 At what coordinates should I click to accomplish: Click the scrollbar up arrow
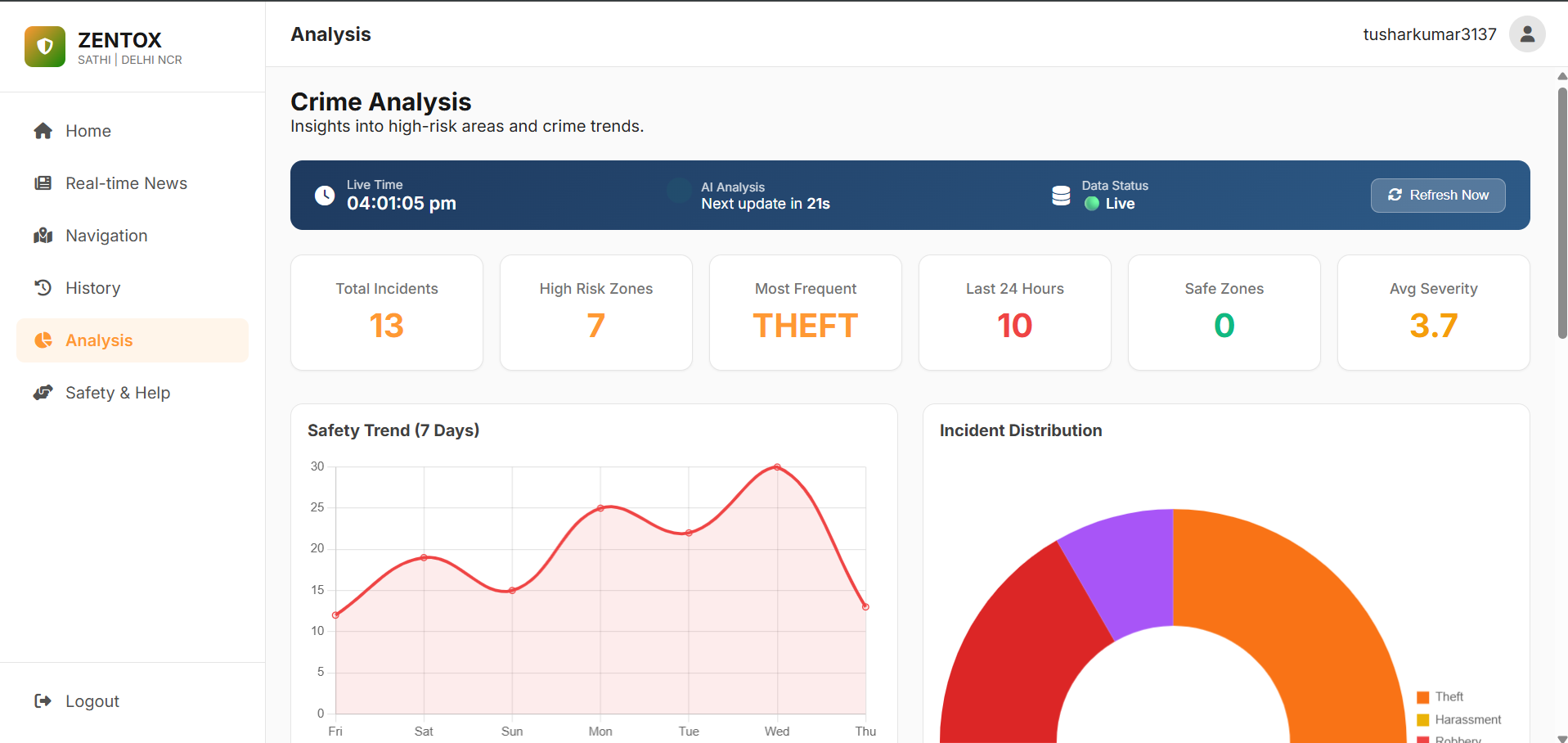coord(1562,76)
